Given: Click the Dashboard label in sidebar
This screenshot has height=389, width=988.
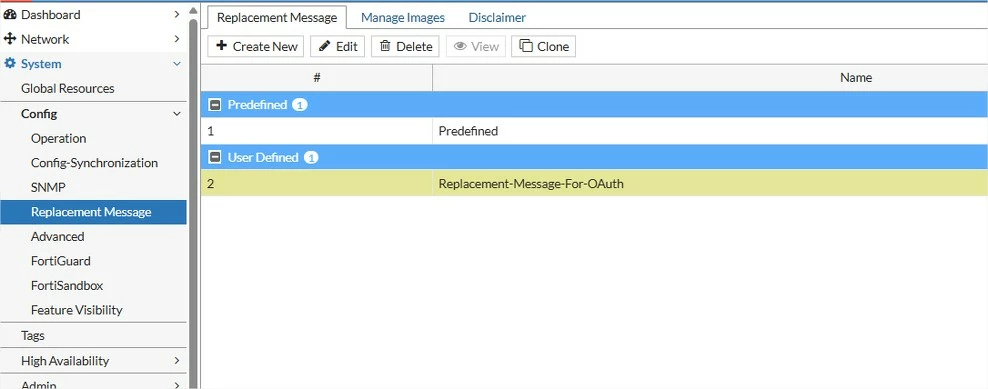Looking at the screenshot, I should coord(50,15).
